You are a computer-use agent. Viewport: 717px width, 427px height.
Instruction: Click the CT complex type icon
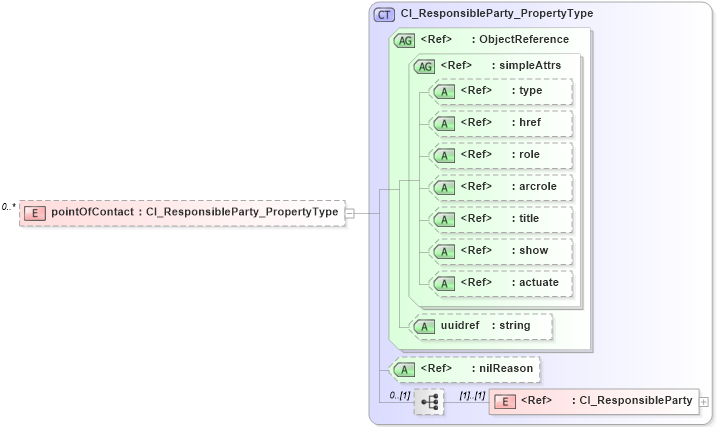(x=384, y=15)
